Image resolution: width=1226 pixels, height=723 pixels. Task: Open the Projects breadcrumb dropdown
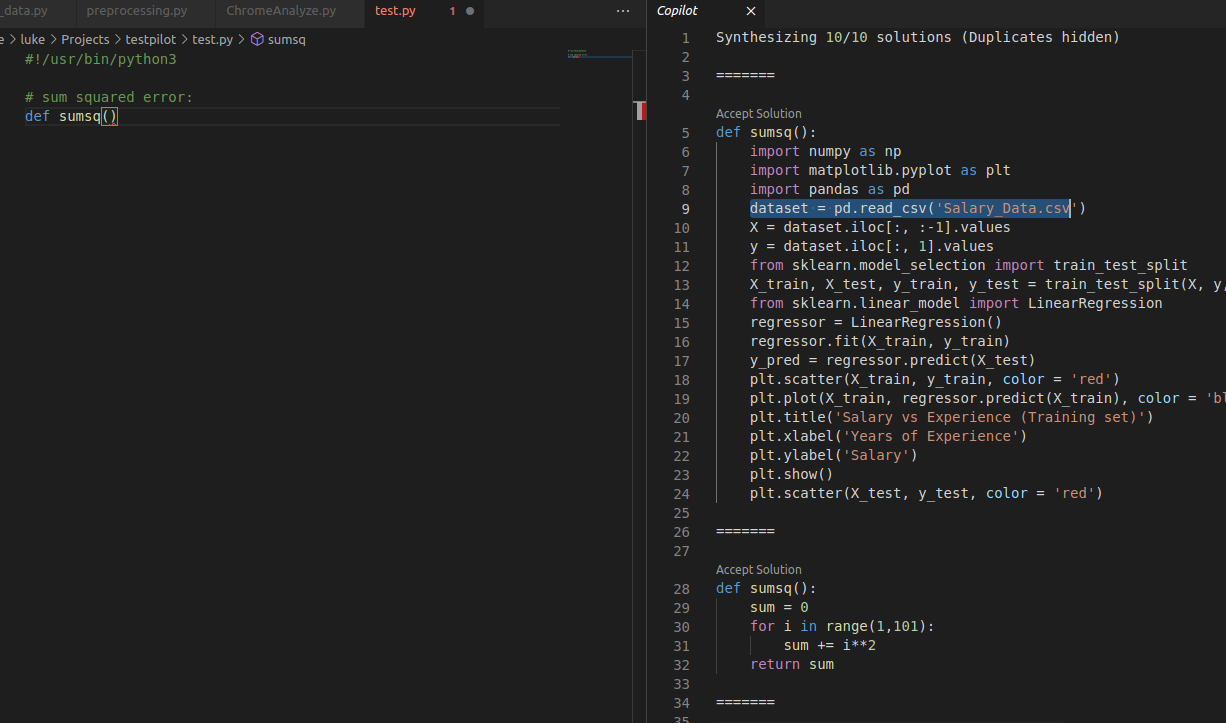pos(85,39)
